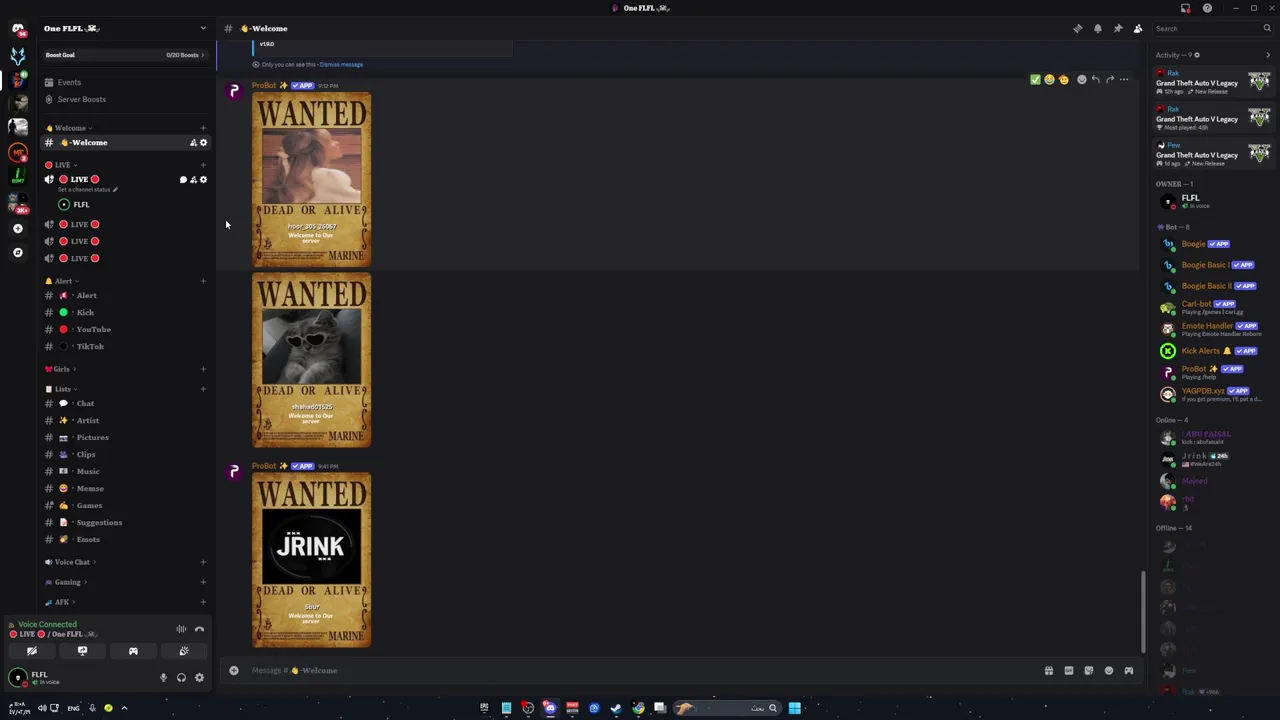Focus the Message #Welcome input field
1280x720 pixels.
[x=640, y=670]
